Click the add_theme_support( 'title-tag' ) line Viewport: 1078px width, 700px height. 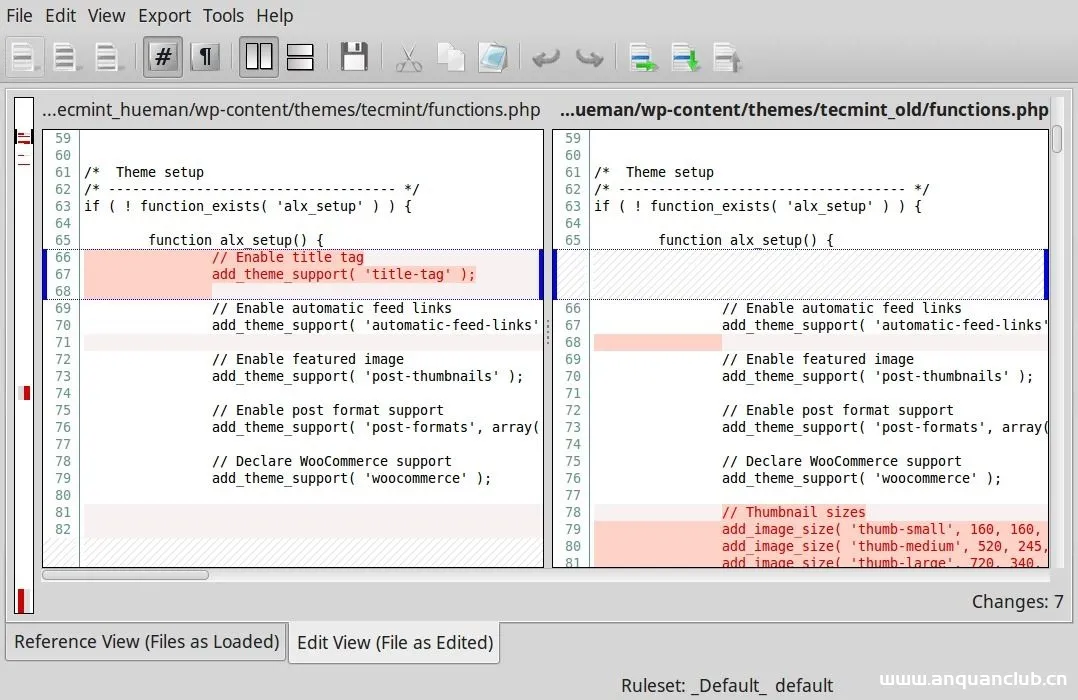(x=343, y=274)
